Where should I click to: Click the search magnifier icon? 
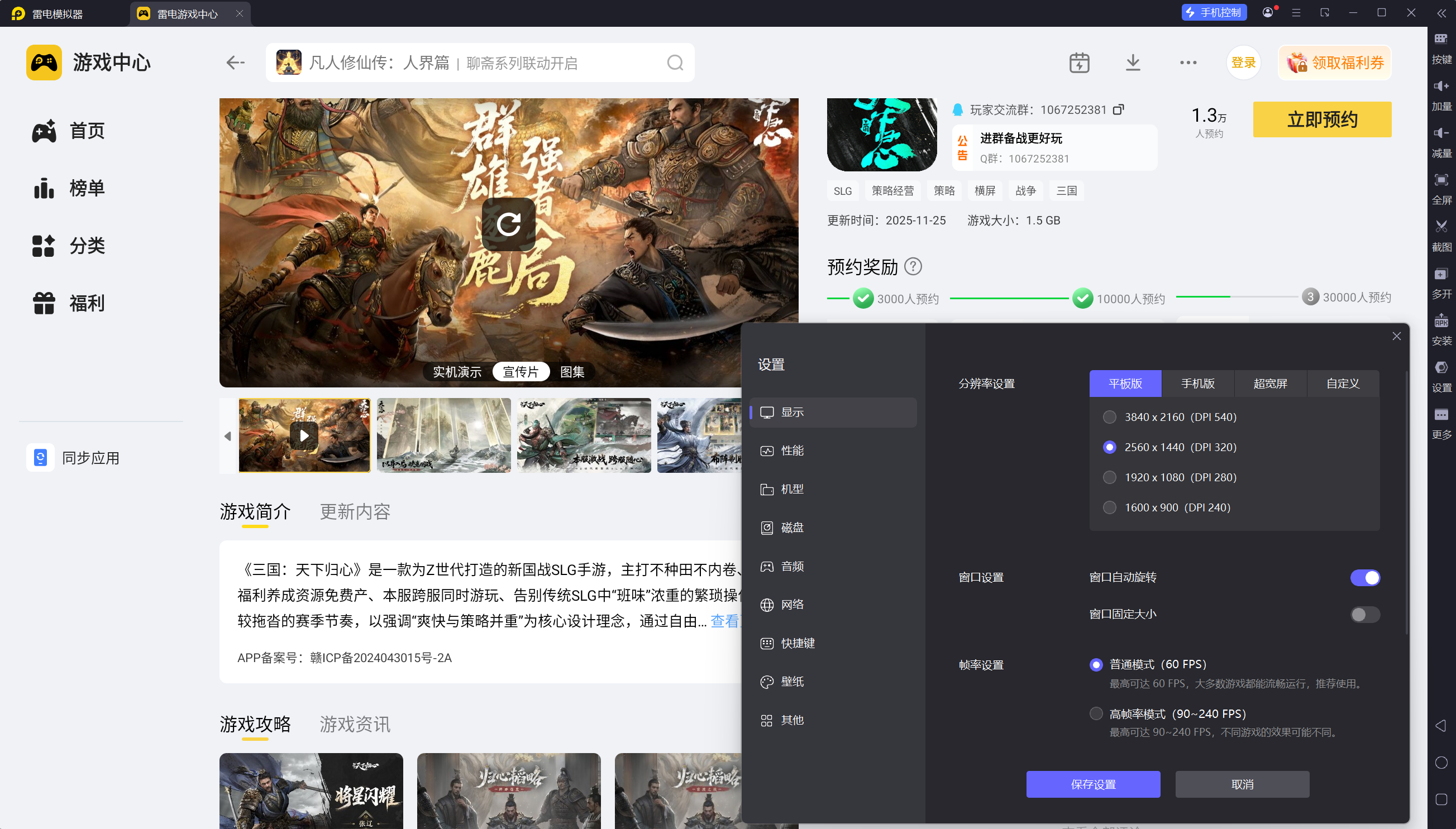675,63
